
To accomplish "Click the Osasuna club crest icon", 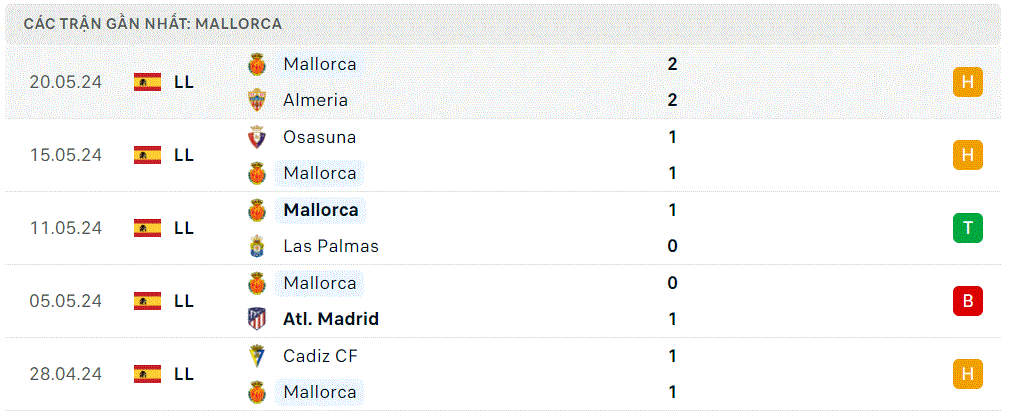I will point(258,138).
